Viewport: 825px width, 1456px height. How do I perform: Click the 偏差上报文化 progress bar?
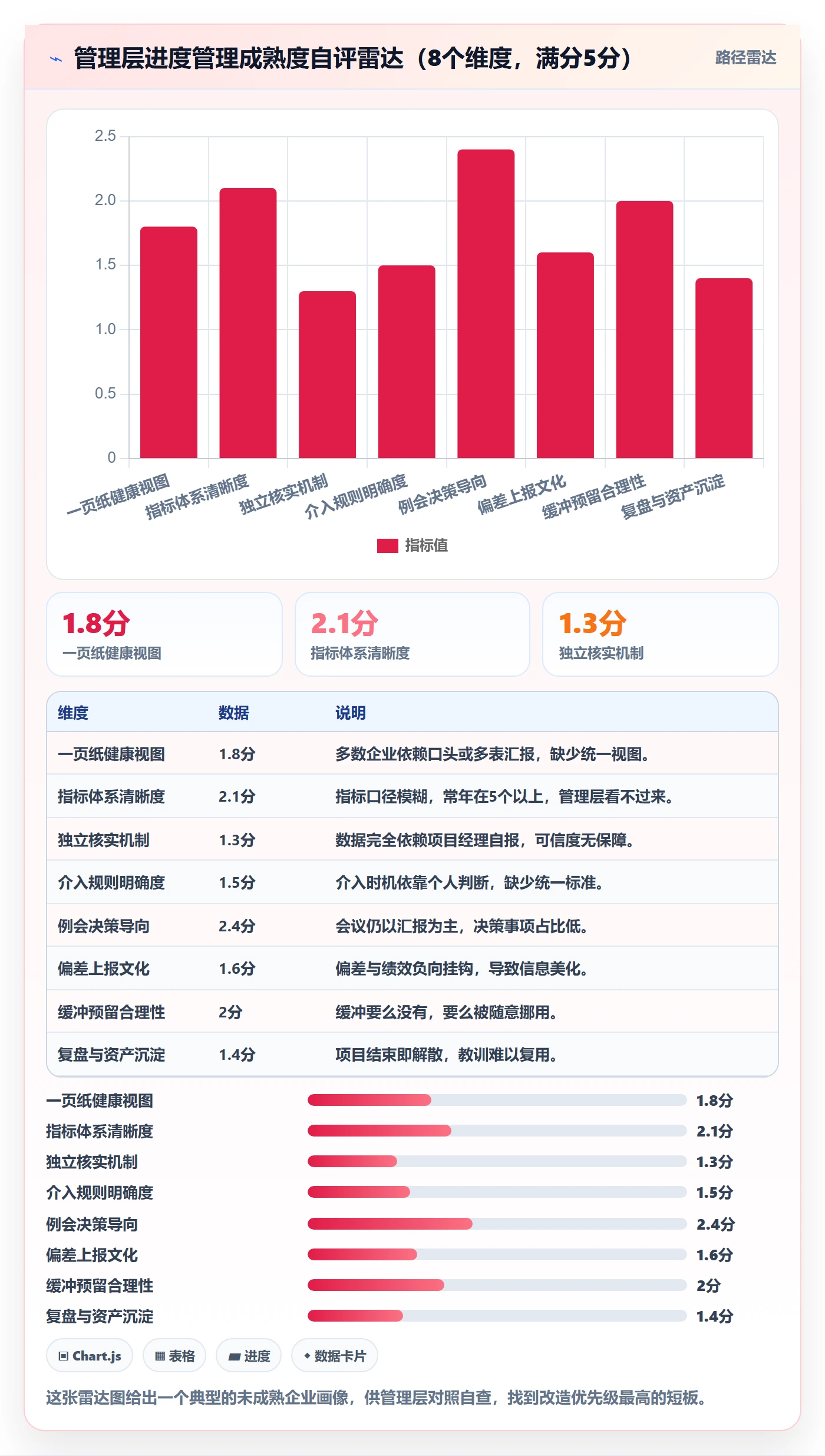(497, 1254)
